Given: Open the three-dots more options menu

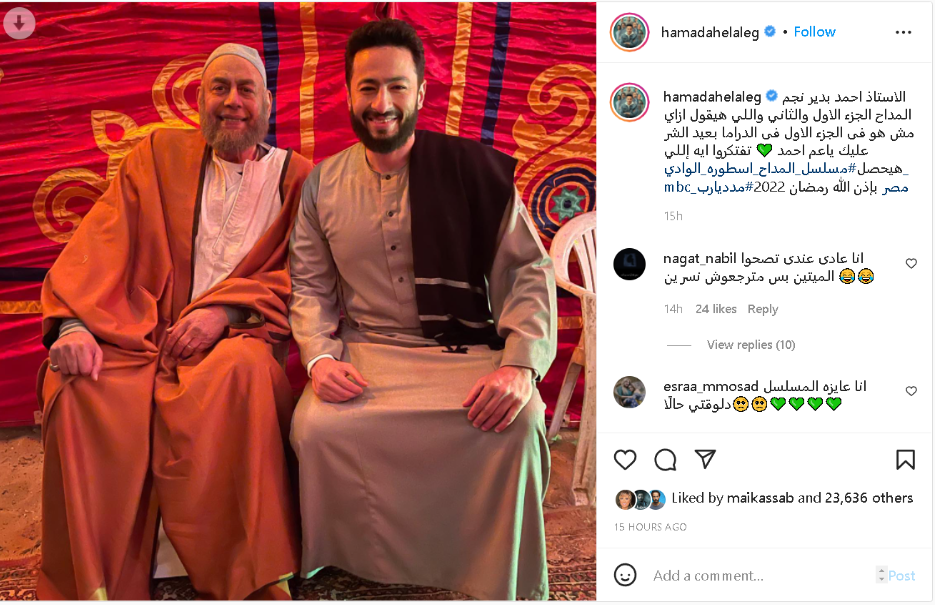Looking at the screenshot, I should (903, 32).
